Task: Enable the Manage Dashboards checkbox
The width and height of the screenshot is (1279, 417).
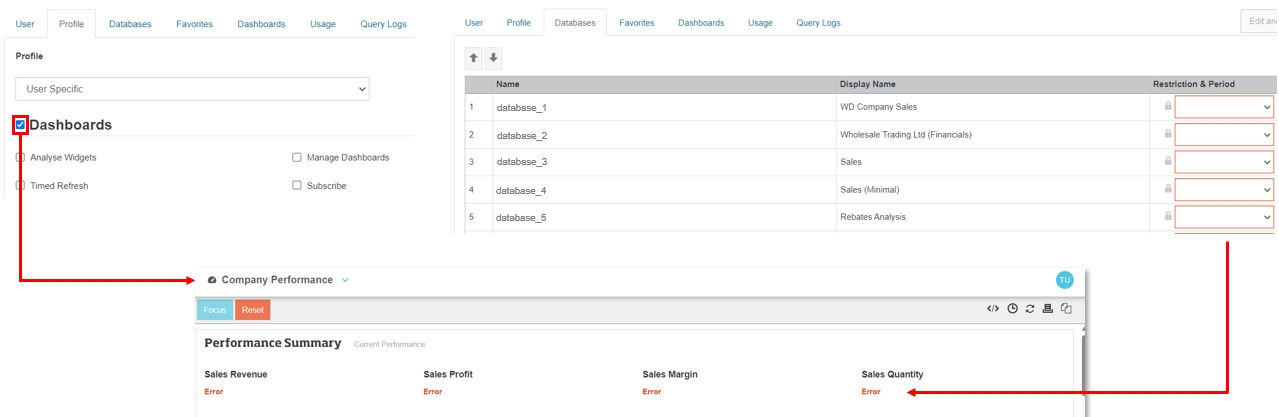Action: [297, 157]
